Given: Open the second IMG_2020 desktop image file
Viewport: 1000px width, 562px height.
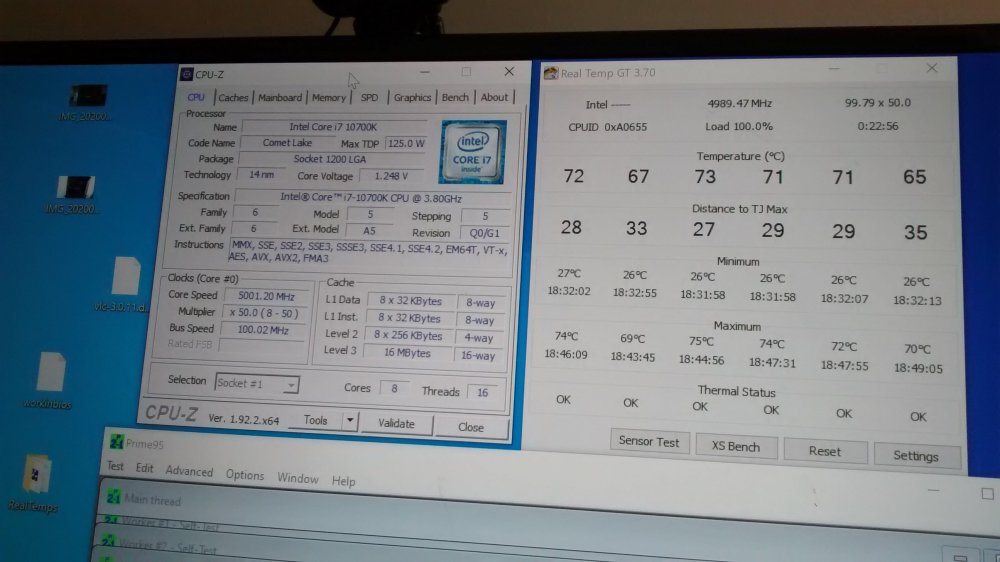Looking at the screenshot, I should [75, 195].
